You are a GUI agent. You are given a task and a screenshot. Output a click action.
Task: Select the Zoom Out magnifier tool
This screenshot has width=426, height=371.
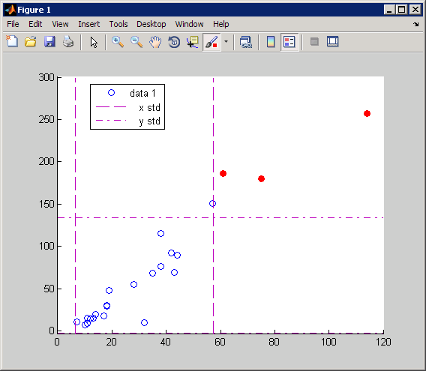point(137,42)
